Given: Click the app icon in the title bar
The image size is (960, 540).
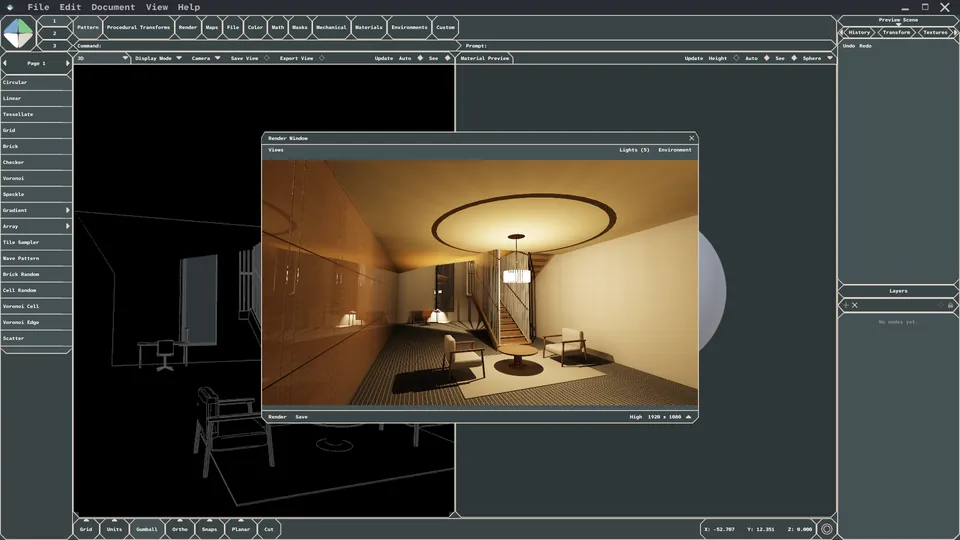Looking at the screenshot, I should point(10,7).
